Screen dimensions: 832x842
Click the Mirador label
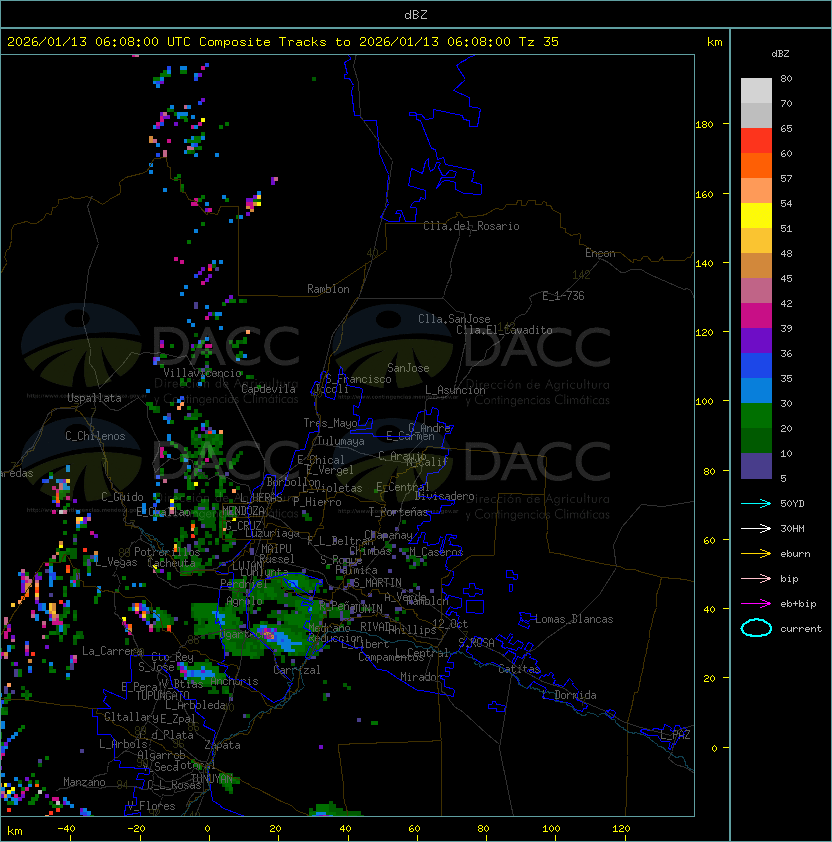[x=422, y=677]
